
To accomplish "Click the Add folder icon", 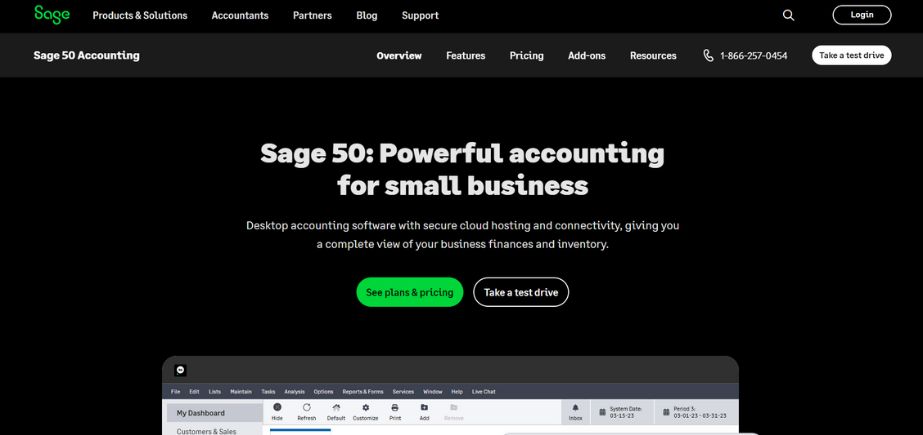I will 424,407.
